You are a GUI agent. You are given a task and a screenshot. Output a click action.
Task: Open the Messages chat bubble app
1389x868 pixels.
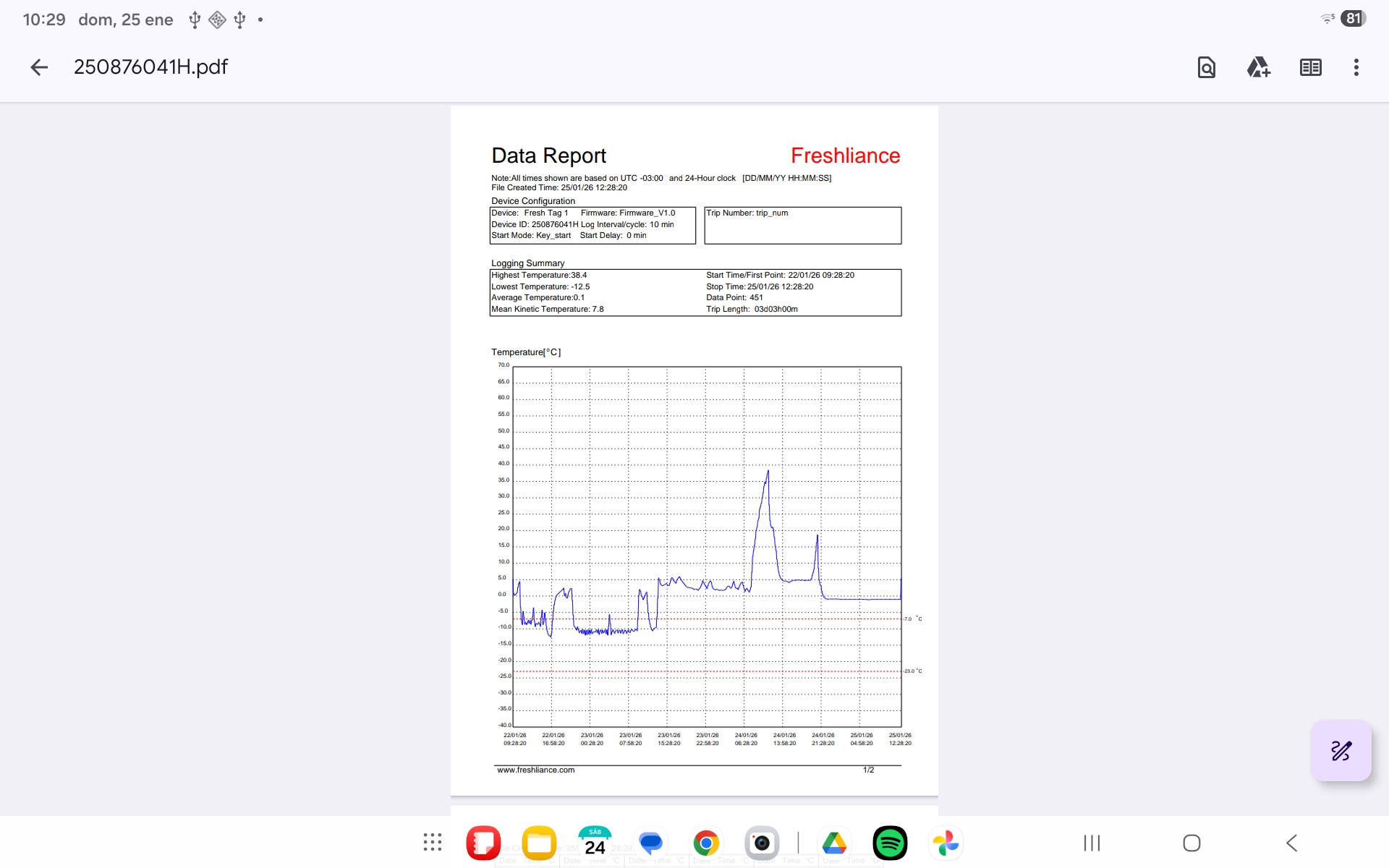(x=650, y=843)
